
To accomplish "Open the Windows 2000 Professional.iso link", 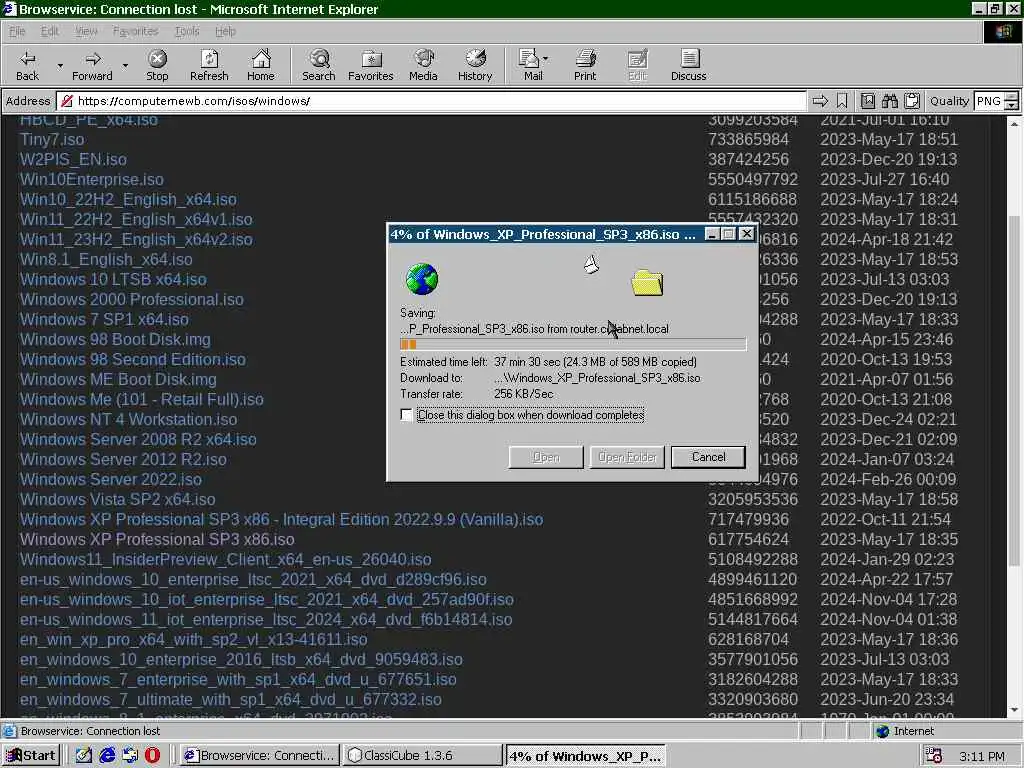I will coord(131,300).
